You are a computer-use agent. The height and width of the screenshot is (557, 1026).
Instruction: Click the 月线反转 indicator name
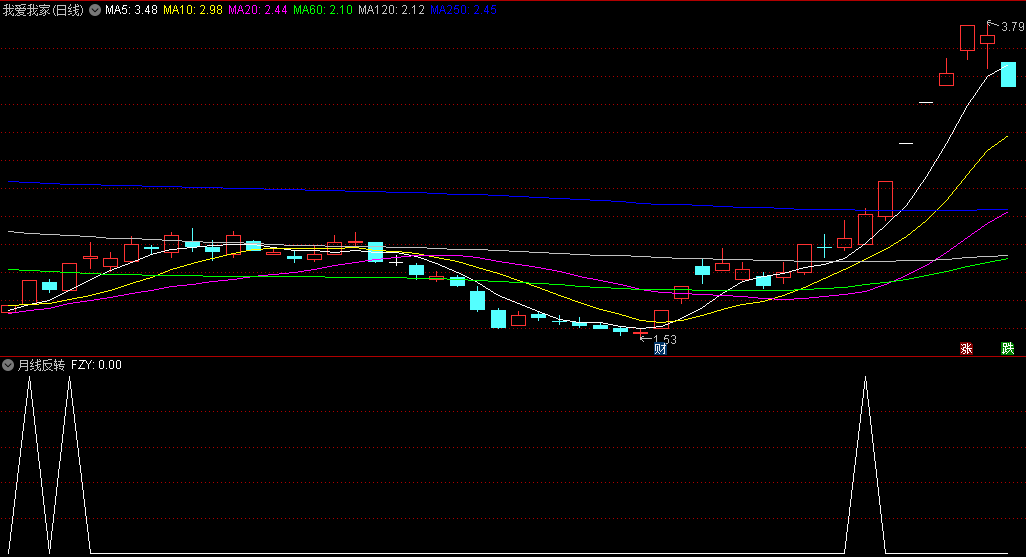click(41, 365)
